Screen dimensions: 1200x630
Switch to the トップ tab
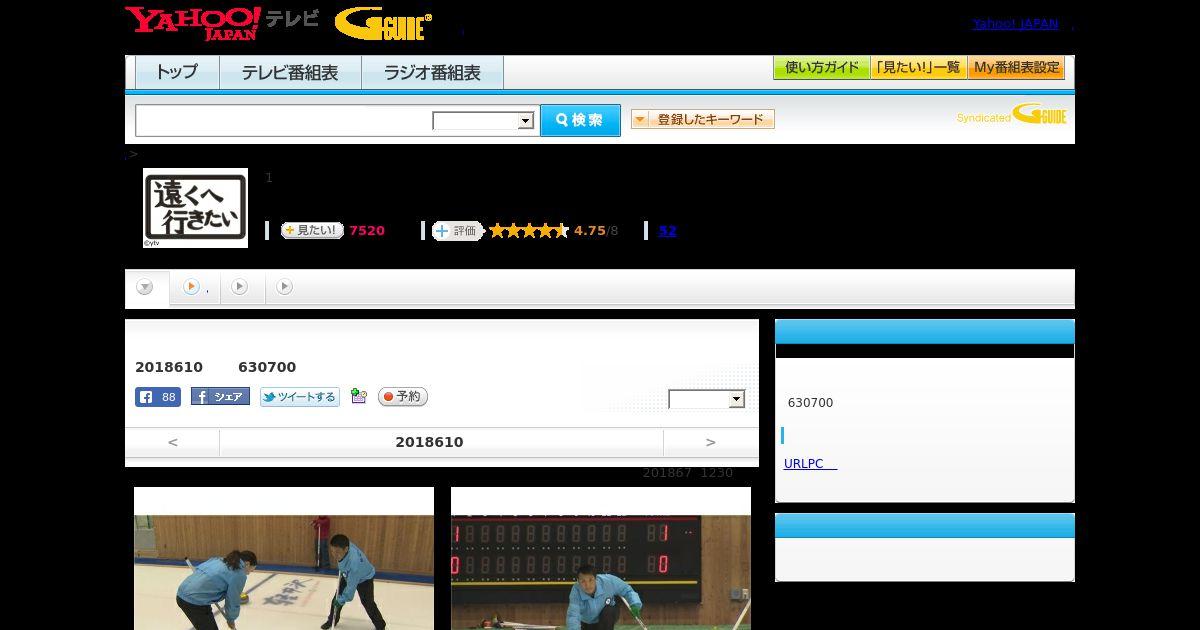point(177,72)
